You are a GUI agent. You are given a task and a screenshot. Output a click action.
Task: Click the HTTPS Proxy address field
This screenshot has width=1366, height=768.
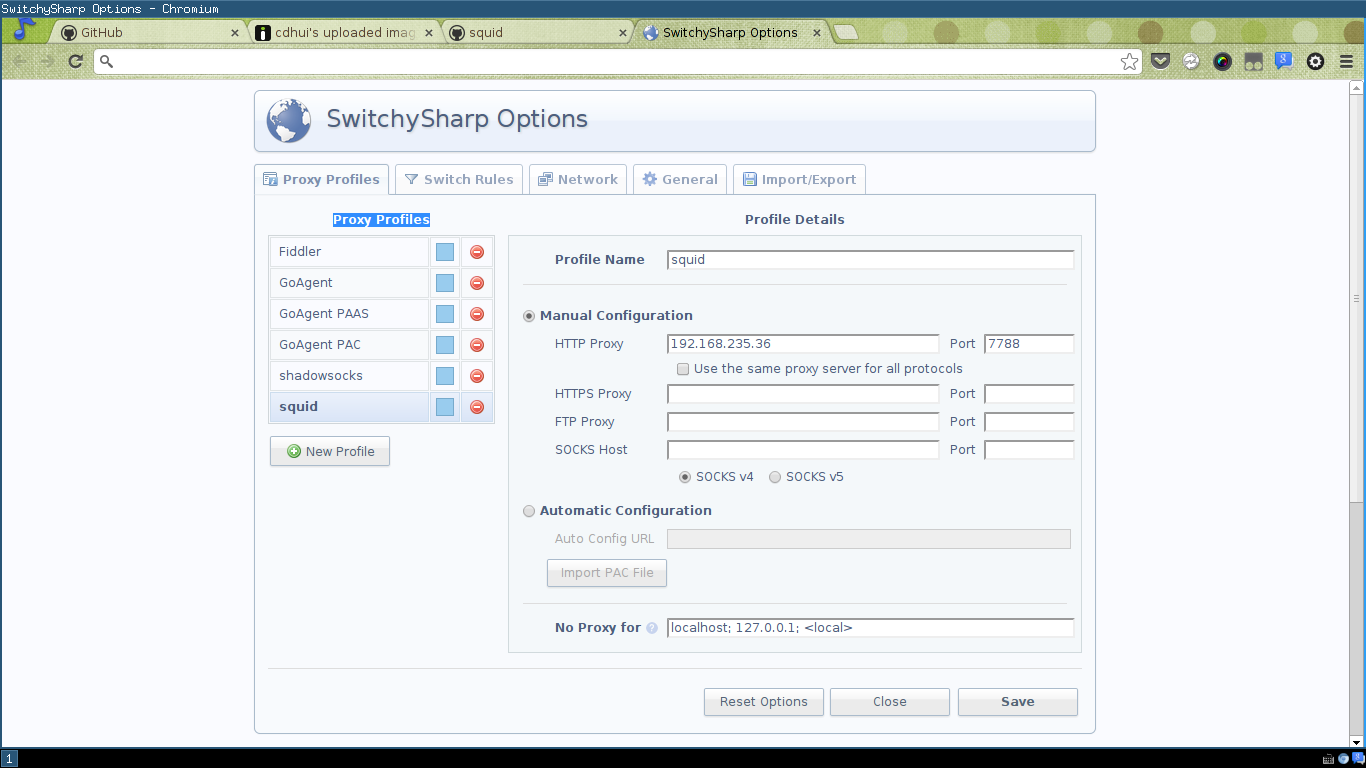[x=803, y=394]
